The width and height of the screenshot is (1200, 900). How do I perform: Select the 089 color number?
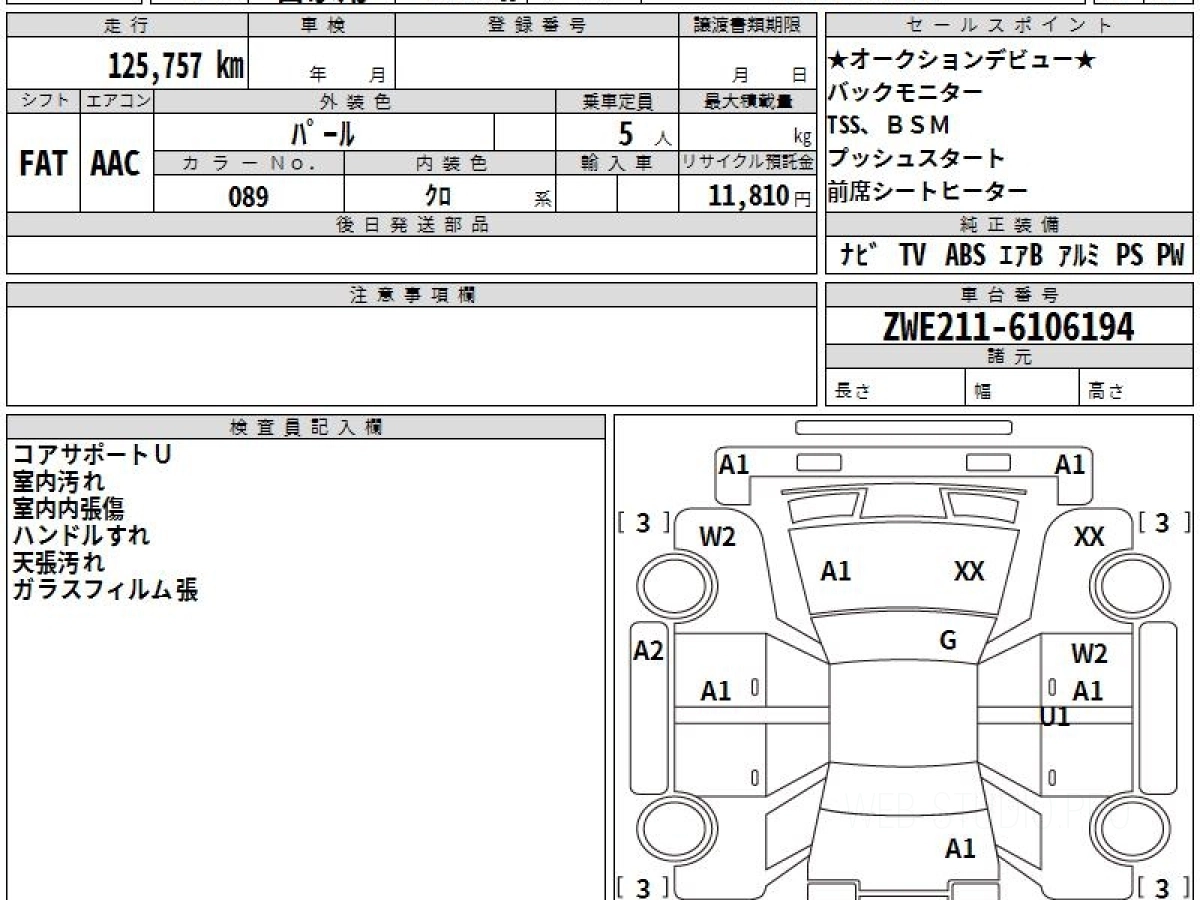[x=248, y=196]
